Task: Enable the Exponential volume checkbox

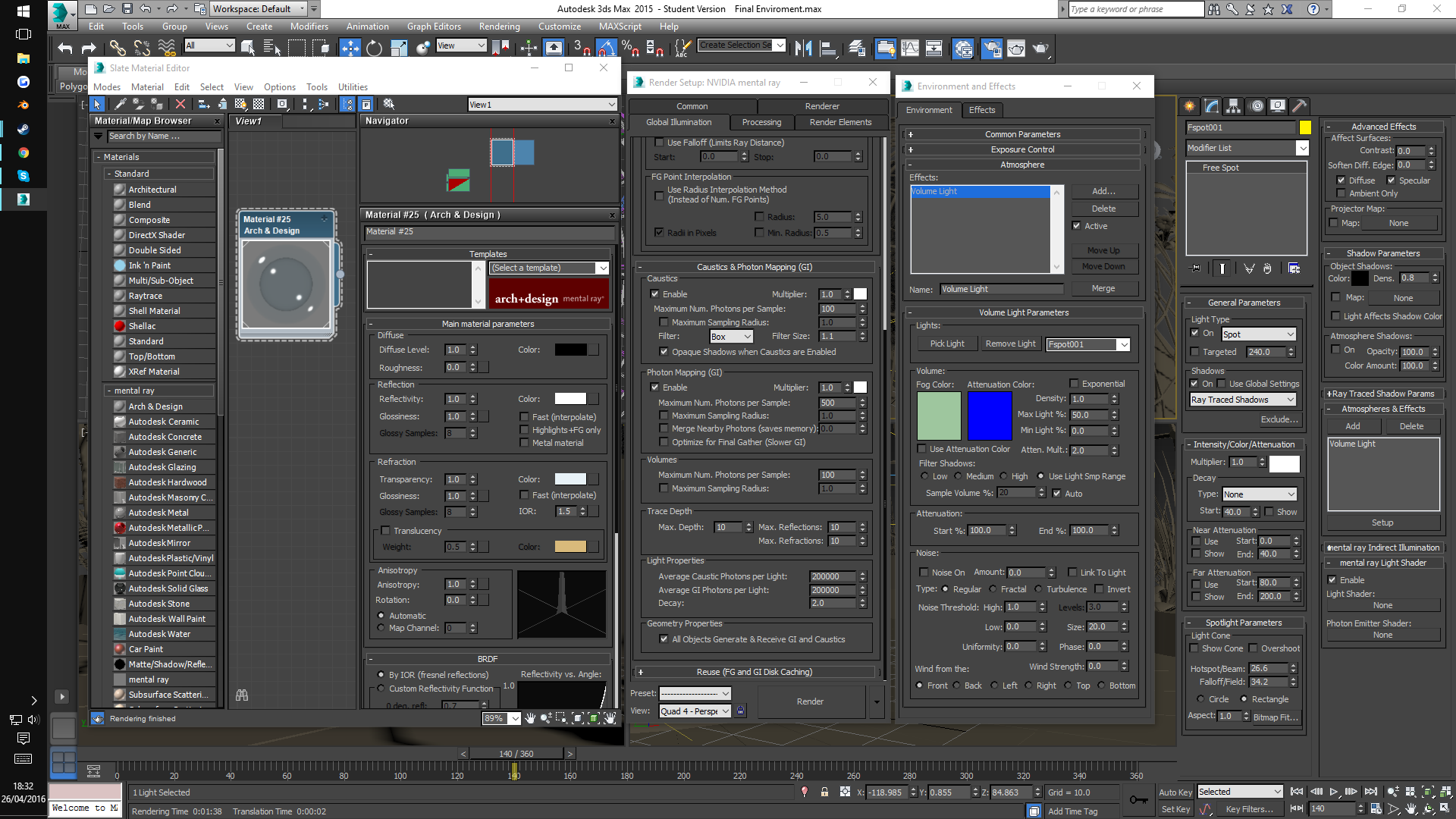Action: [1074, 384]
